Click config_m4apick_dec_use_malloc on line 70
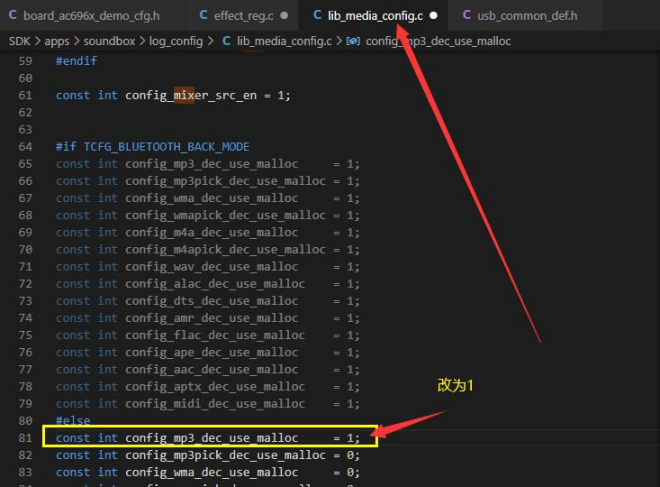 [x=226, y=250]
